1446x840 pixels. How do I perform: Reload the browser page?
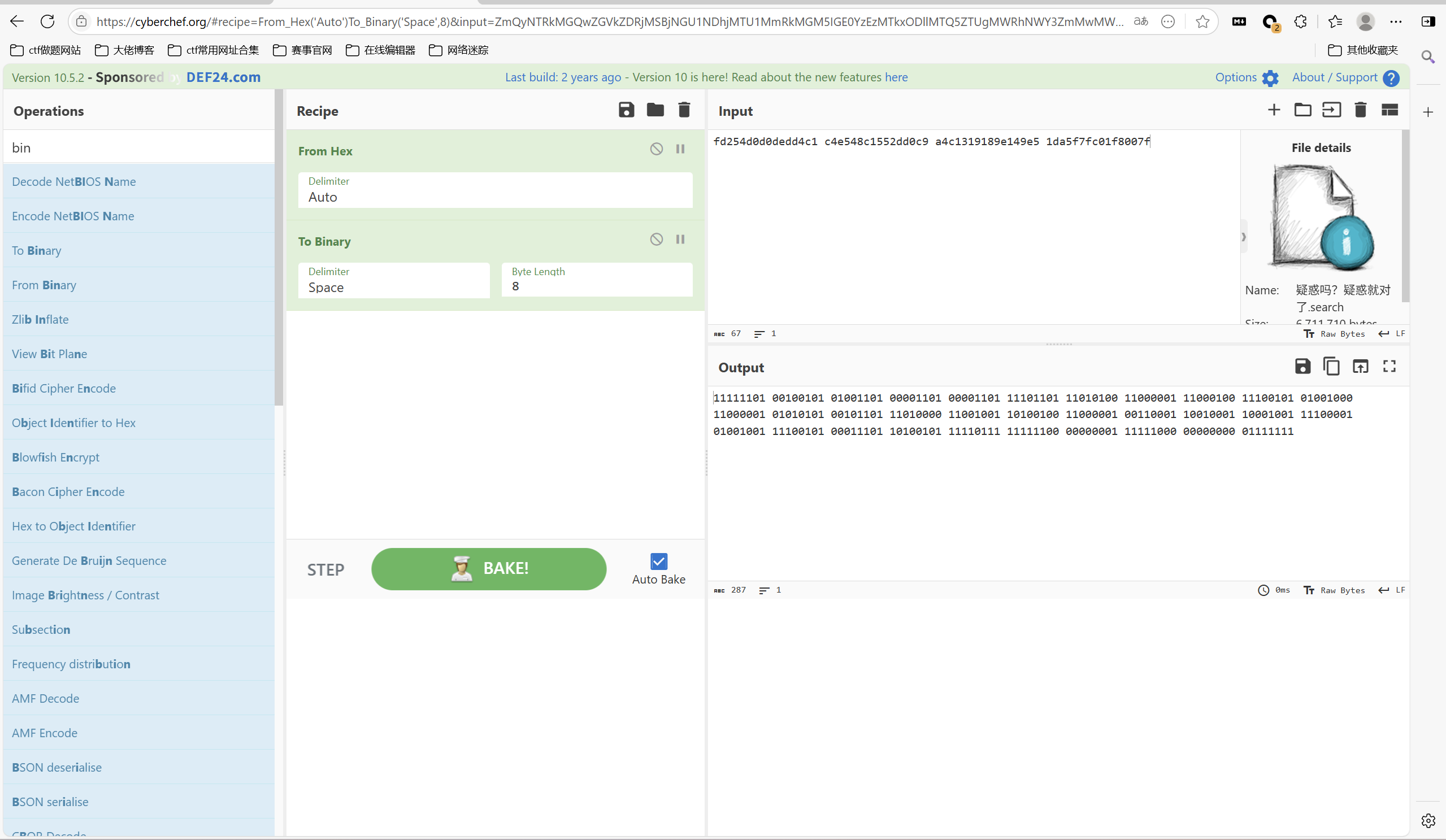pos(47,22)
